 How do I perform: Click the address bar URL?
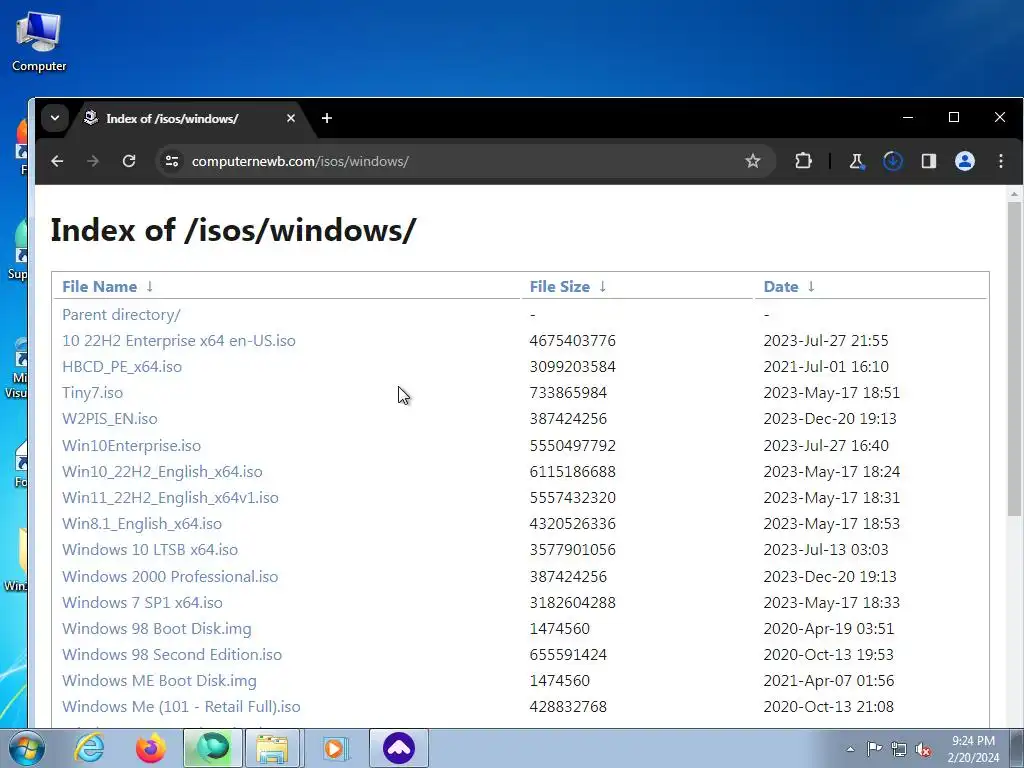coord(300,161)
